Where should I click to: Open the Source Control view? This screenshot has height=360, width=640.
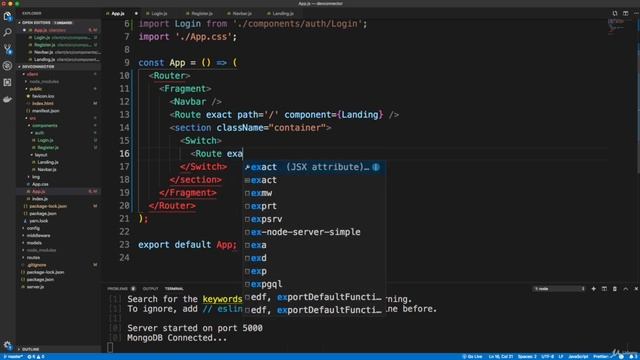click(7, 49)
